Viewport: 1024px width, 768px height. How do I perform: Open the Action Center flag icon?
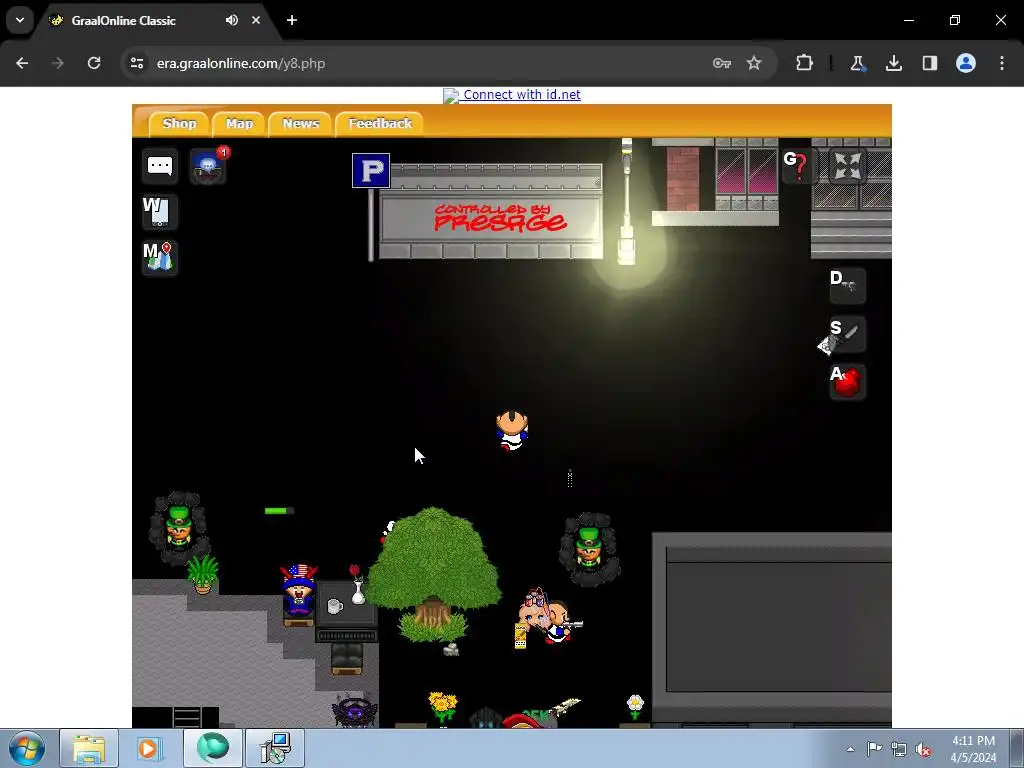pos(874,749)
